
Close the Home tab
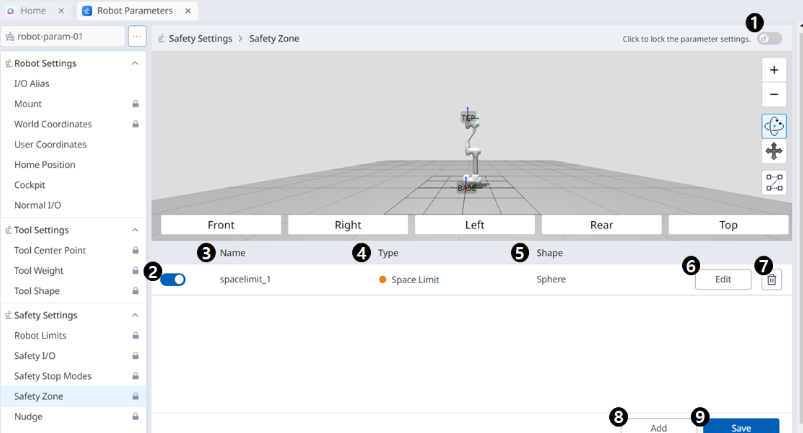(x=61, y=11)
